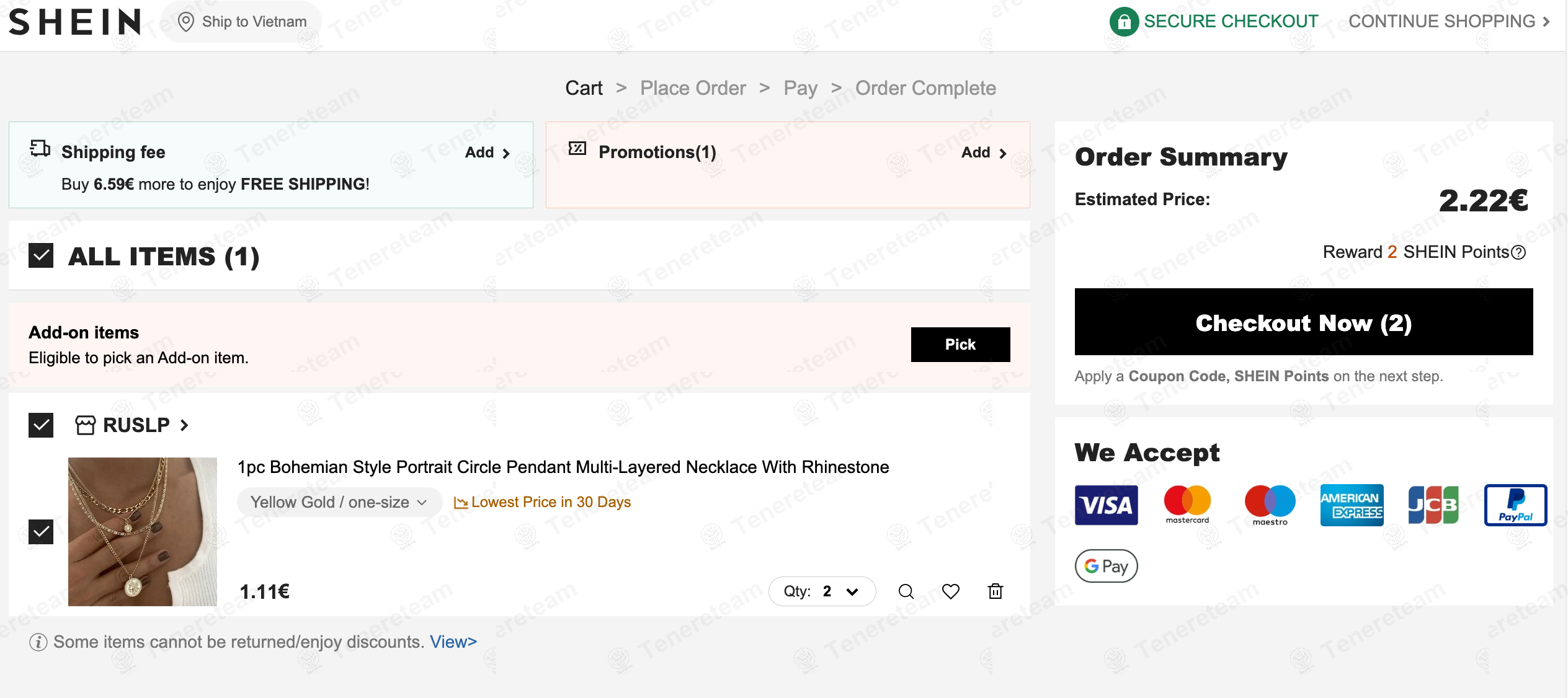Screen dimensions: 1568x698
Task: Click the trash icon to delete necklace
Action: pos(995,591)
